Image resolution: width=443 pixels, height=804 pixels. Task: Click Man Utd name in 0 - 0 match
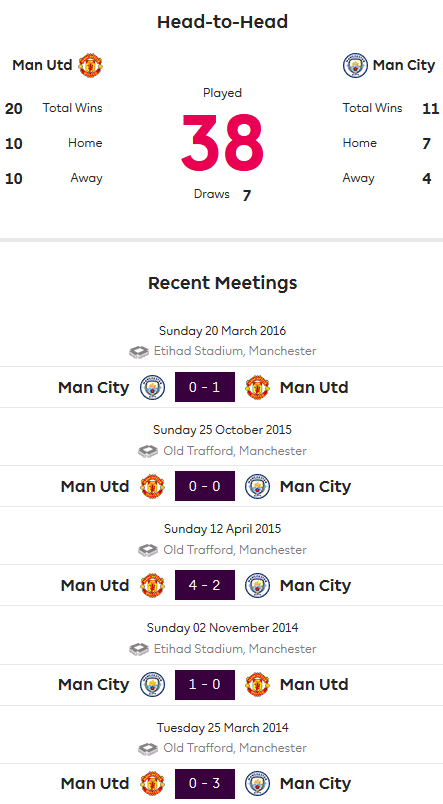pyautogui.click(x=95, y=487)
